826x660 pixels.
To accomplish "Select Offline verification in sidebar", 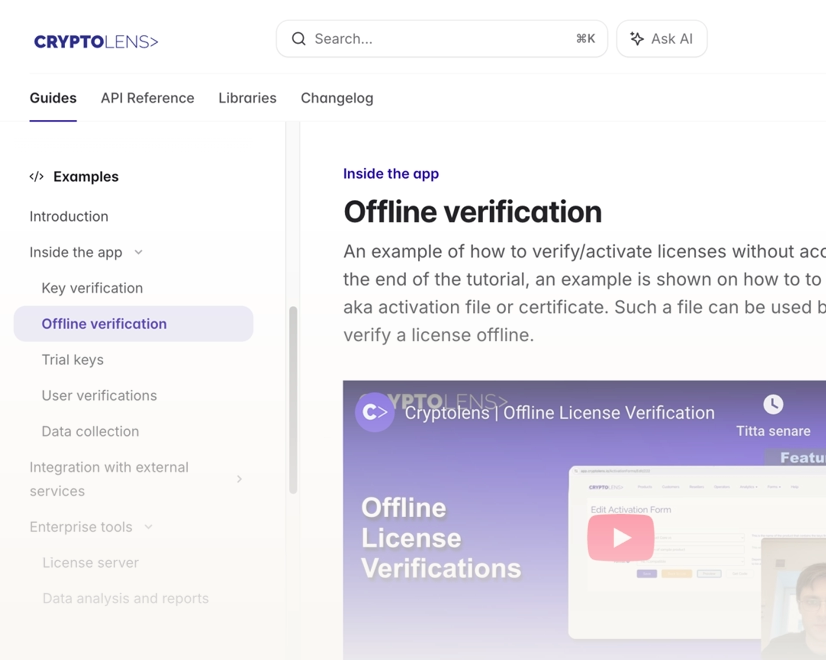I will (133, 324).
